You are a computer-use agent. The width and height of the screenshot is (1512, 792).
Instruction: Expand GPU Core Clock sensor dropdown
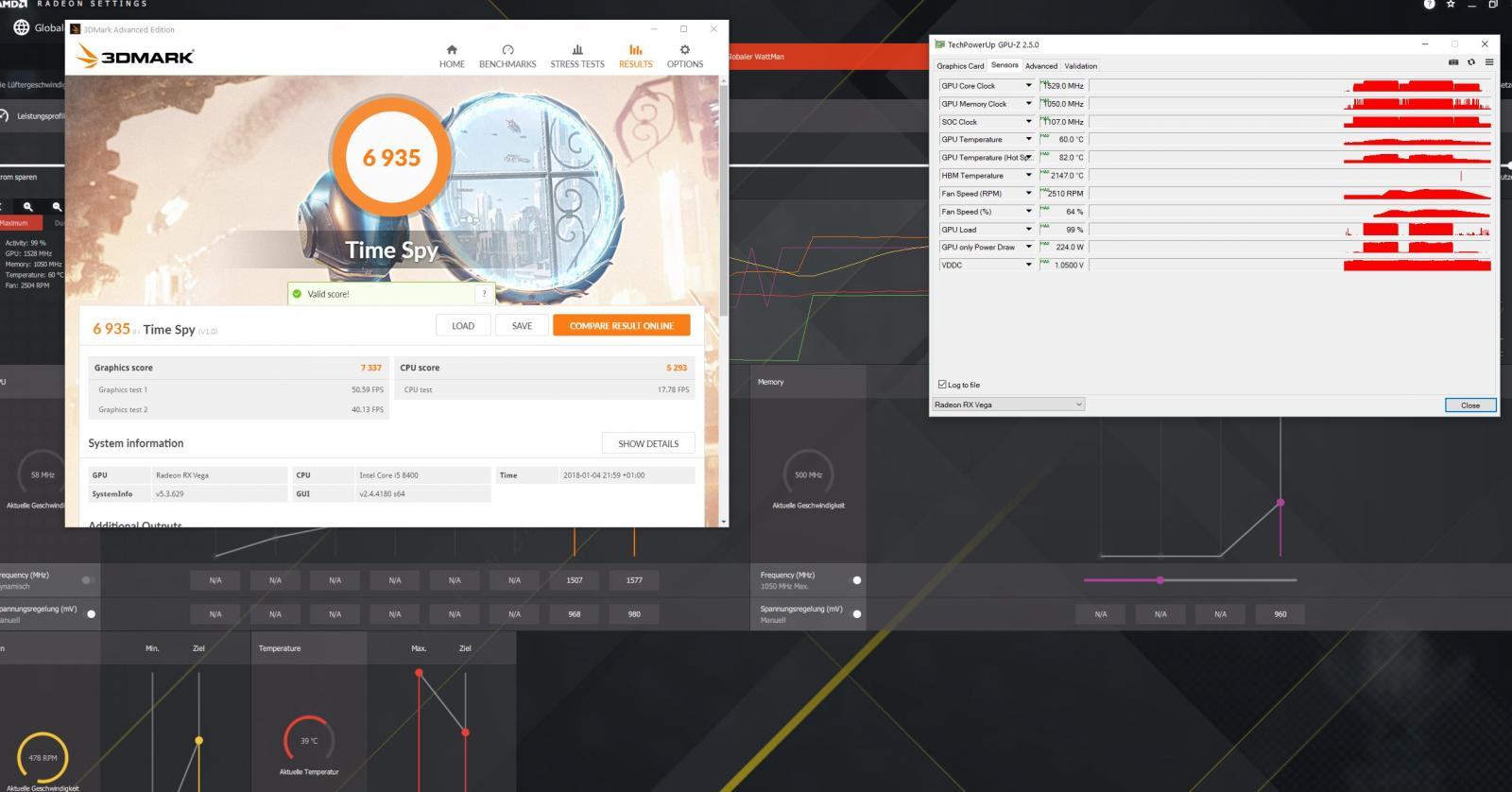tap(1029, 86)
